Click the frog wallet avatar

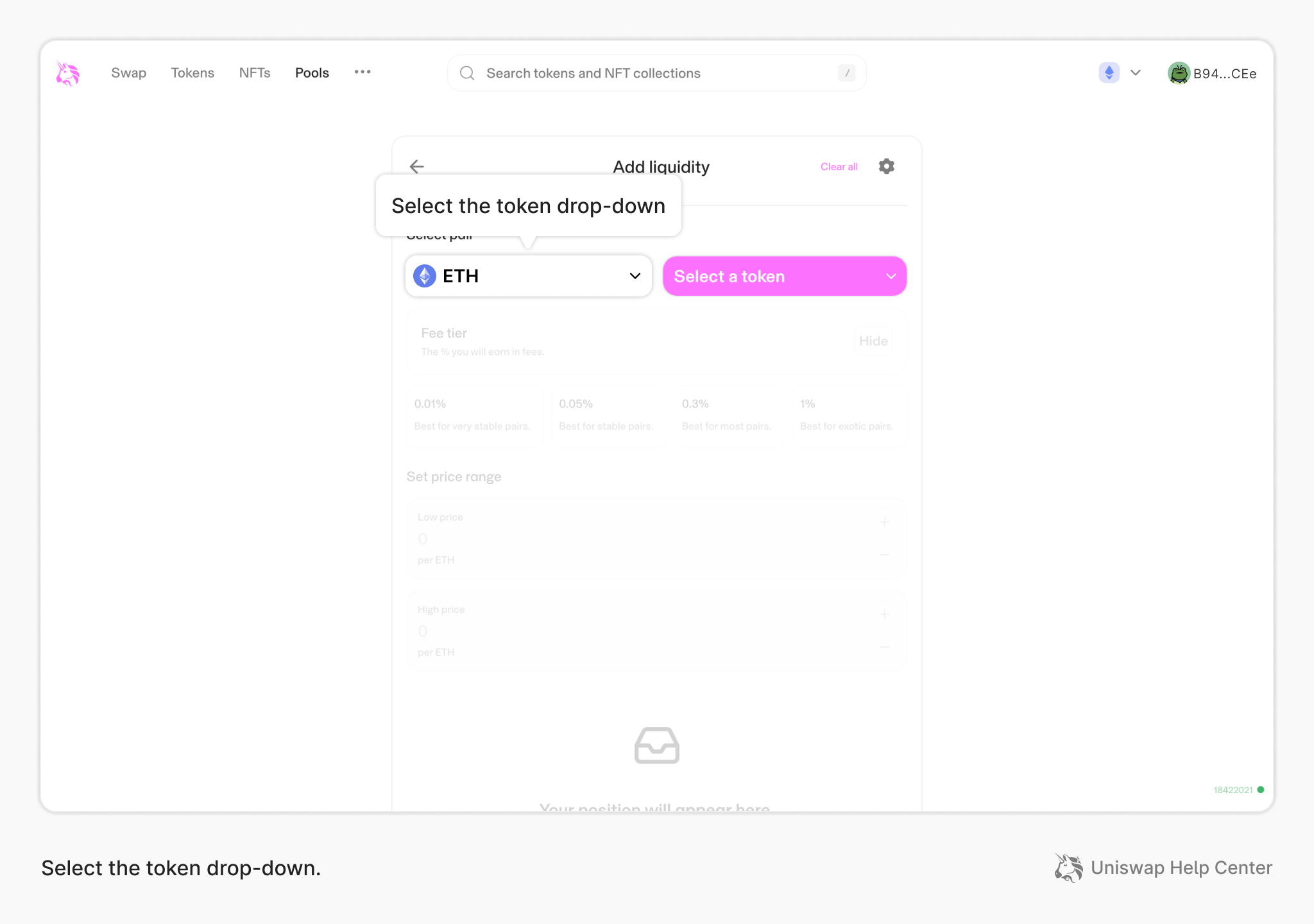pos(1178,73)
